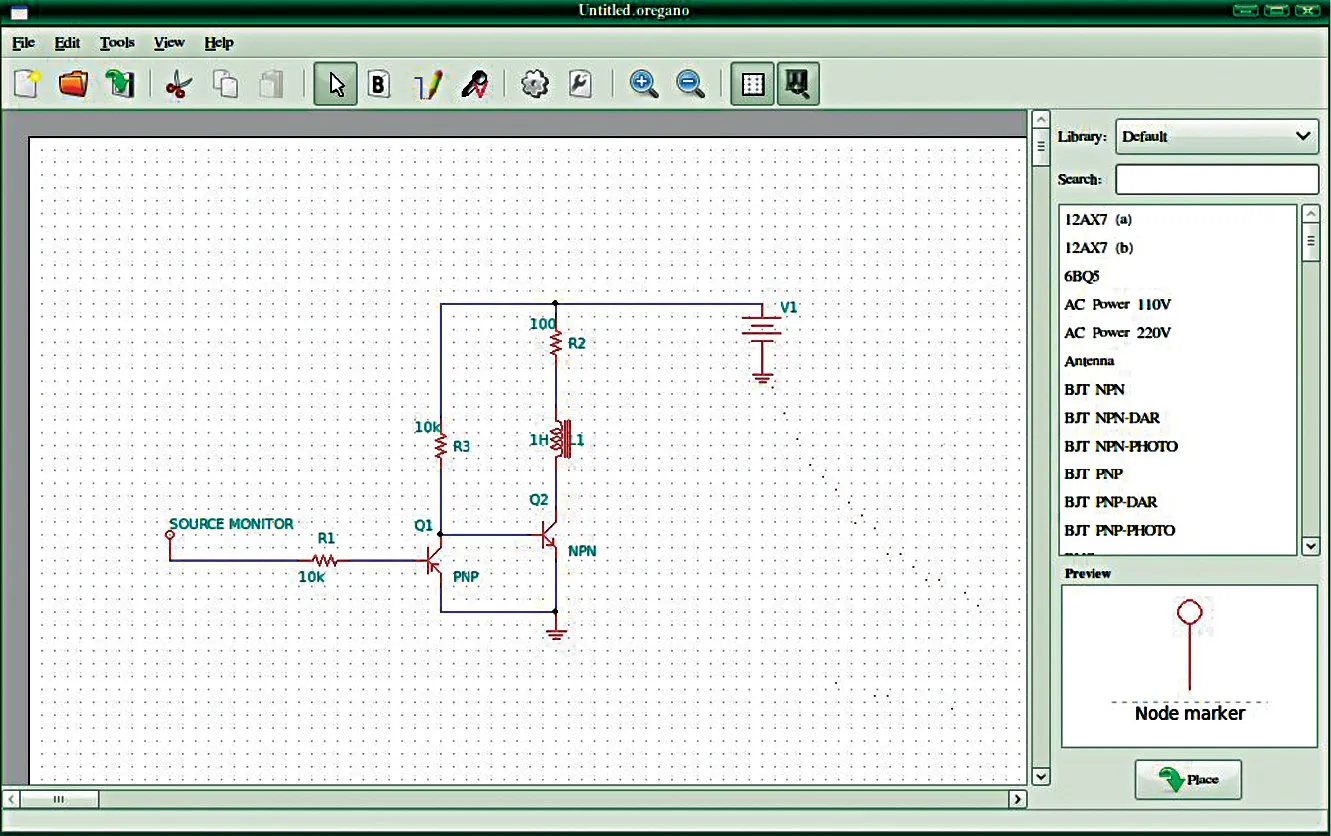
Task: Open the View menu
Action: pyautogui.click(x=169, y=43)
